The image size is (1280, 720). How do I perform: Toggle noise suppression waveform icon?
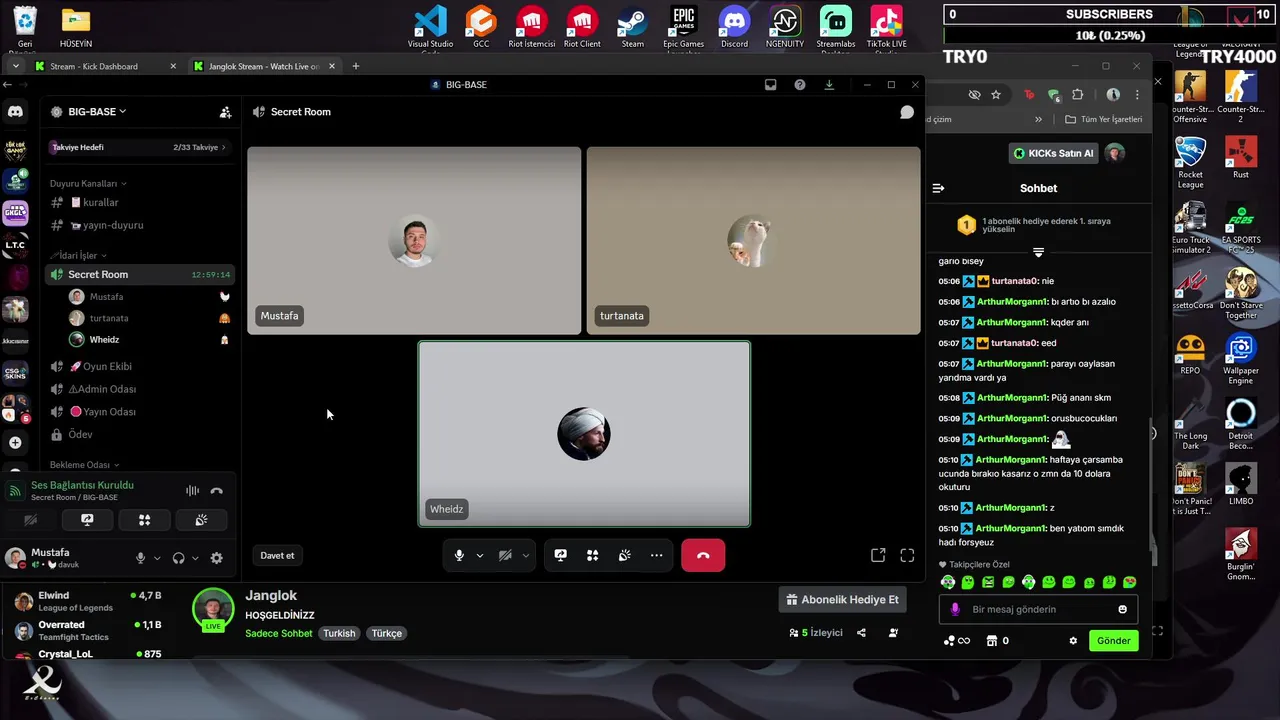[192, 491]
